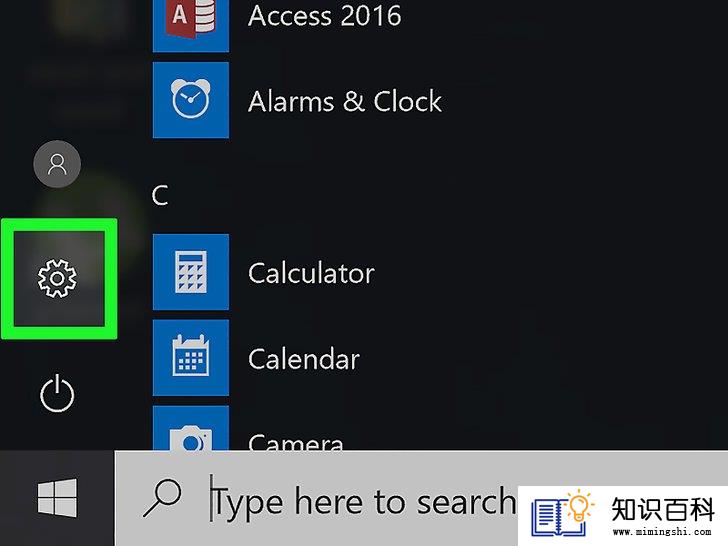Click the search magnifying glass icon

click(162, 498)
